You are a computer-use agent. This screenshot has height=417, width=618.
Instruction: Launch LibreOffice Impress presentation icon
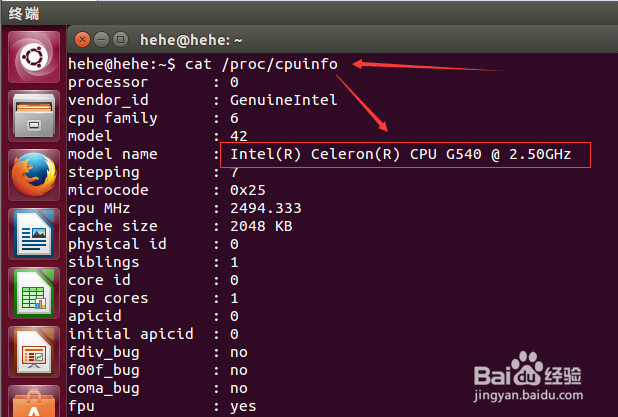(34, 352)
